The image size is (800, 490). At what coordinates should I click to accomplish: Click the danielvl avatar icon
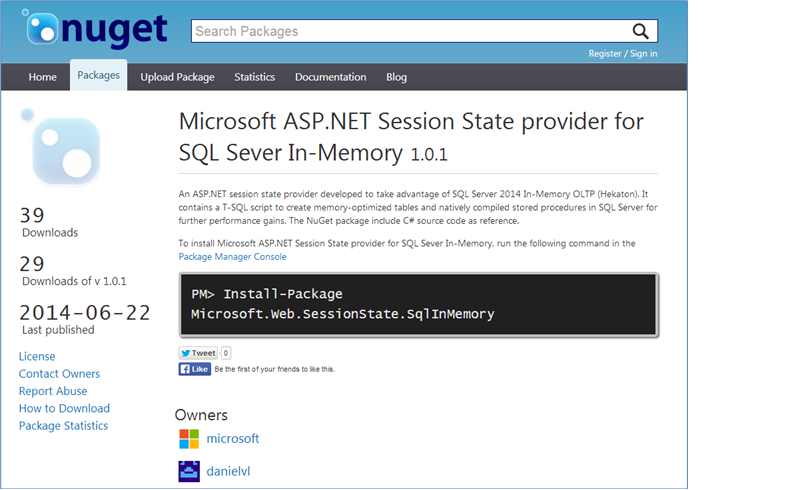point(189,471)
